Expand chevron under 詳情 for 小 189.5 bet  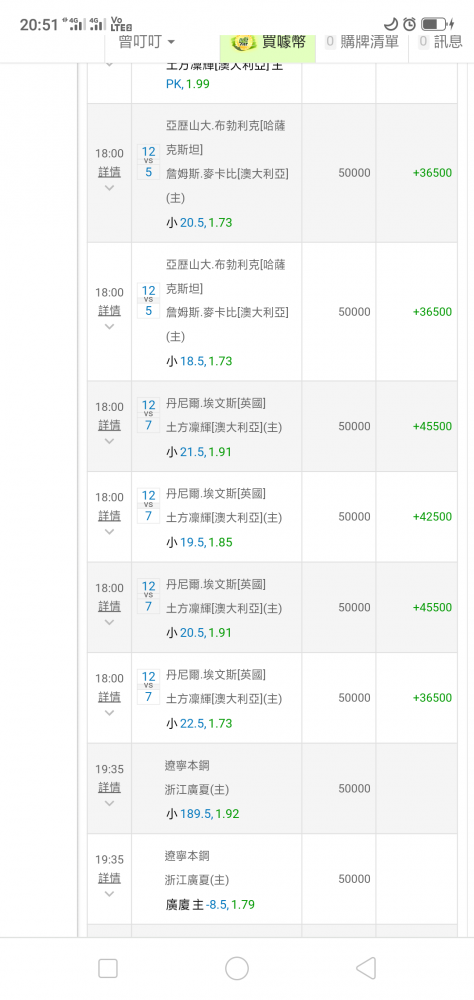(109, 804)
